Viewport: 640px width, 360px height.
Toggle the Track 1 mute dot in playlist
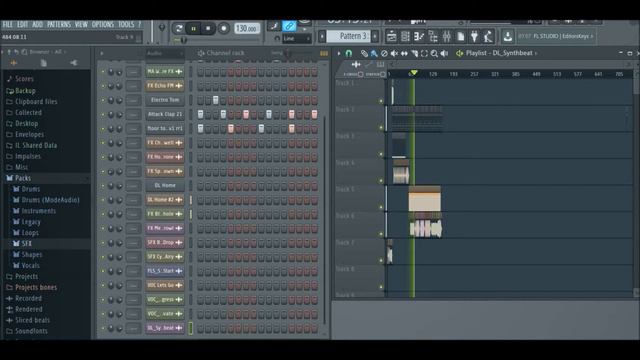(x=381, y=101)
